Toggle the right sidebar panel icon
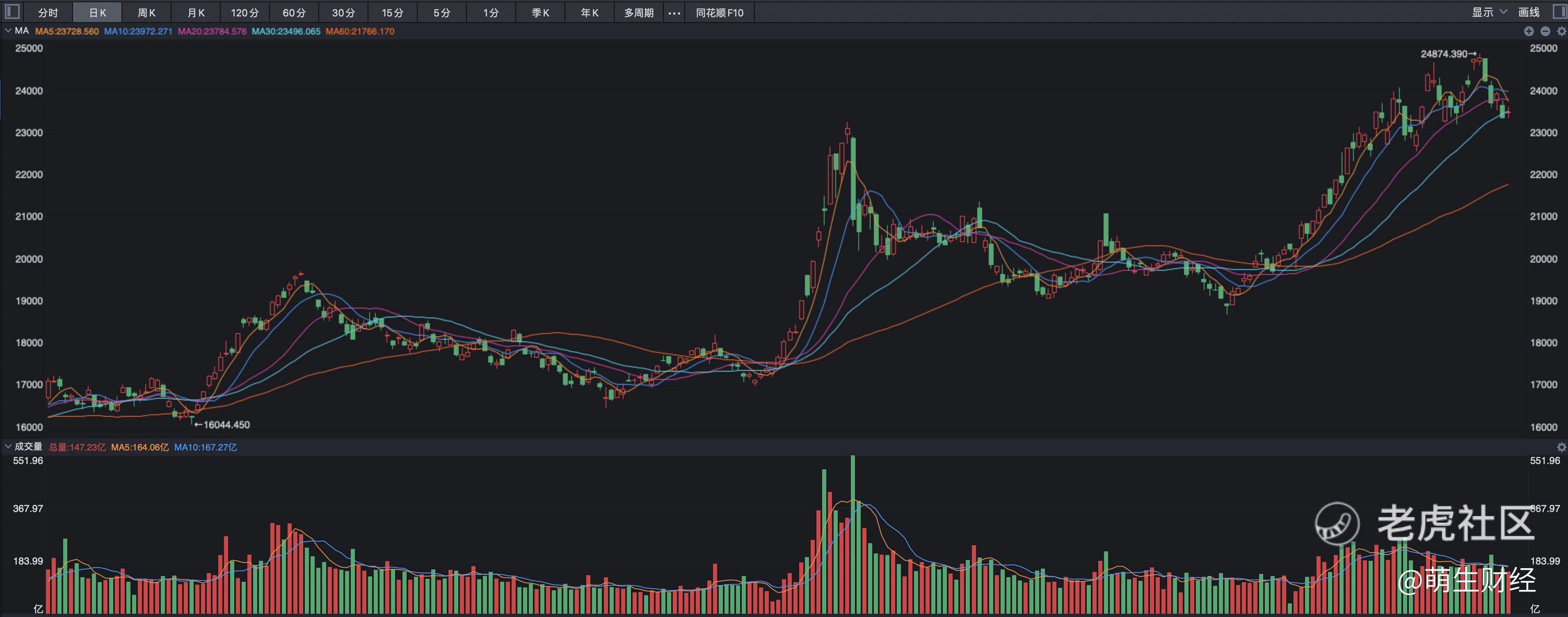 tap(1560, 11)
